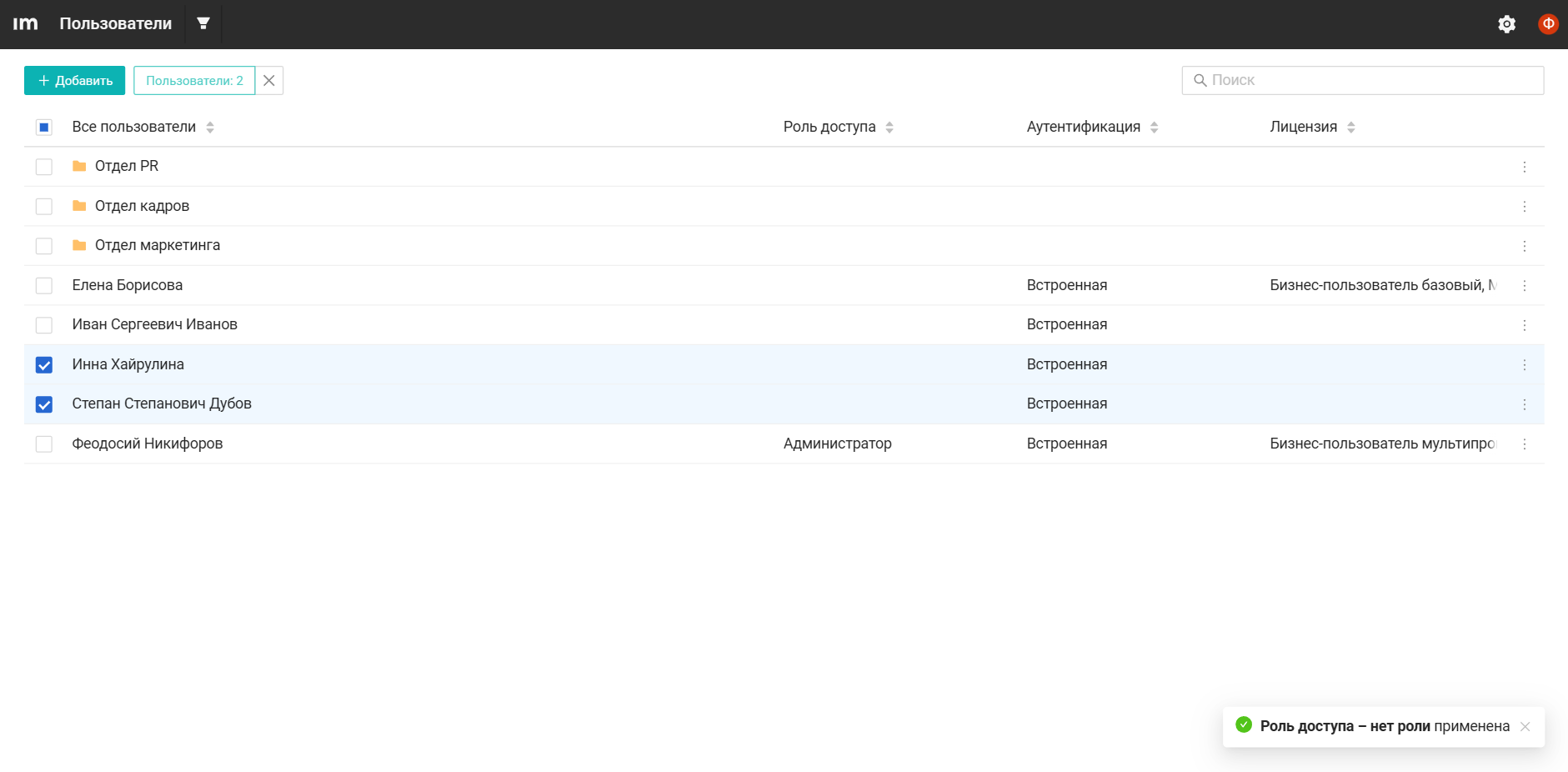The width and height of the screenshot is (1568, 772).
Task: Click folder icon of Отдел кадров
Action: click(x=79, y=206)
